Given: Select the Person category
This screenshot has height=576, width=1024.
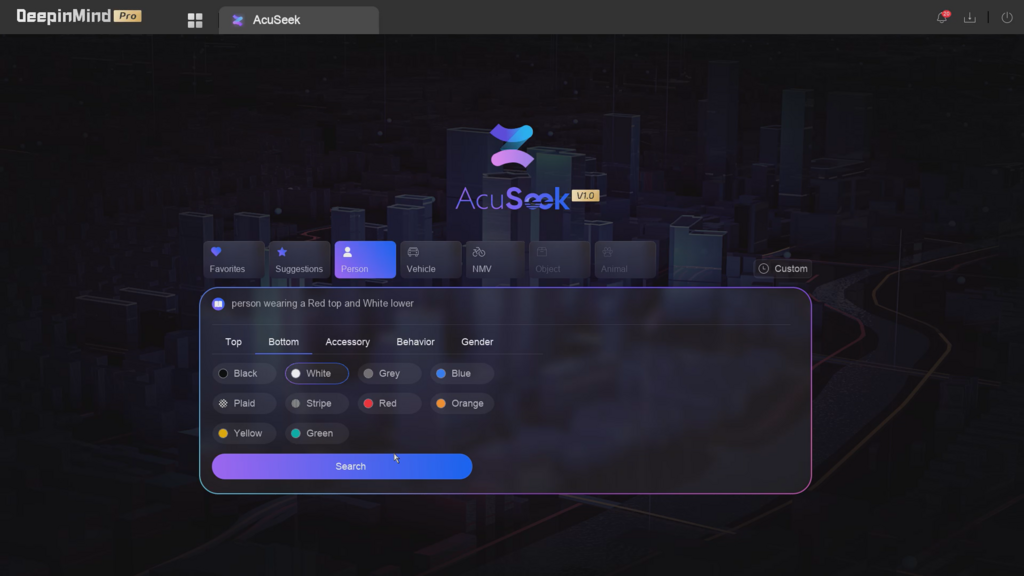Looking at the screenshot, I should [365, 259].
